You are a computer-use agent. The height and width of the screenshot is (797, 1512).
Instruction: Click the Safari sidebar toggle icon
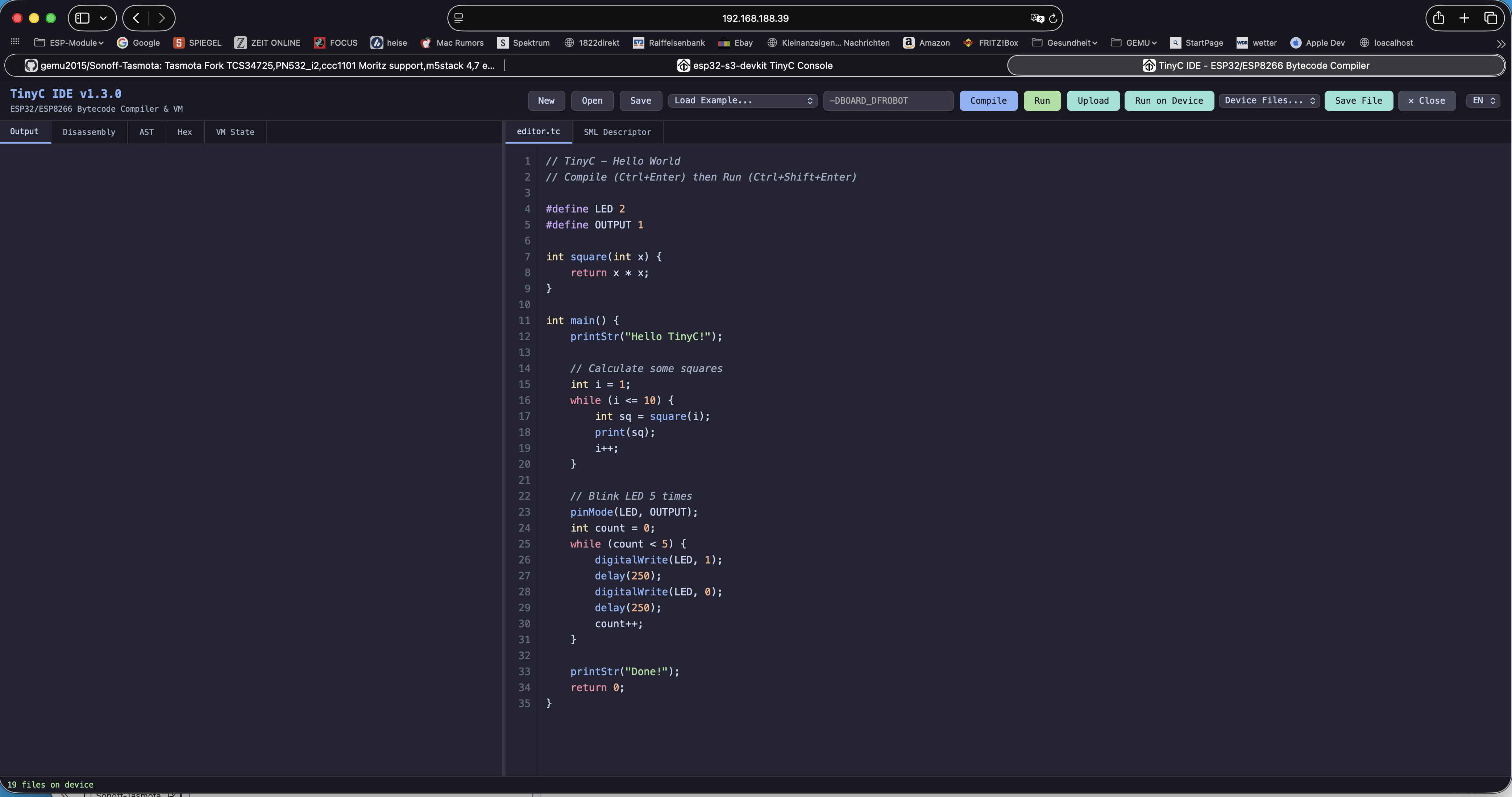pos(83,18)
